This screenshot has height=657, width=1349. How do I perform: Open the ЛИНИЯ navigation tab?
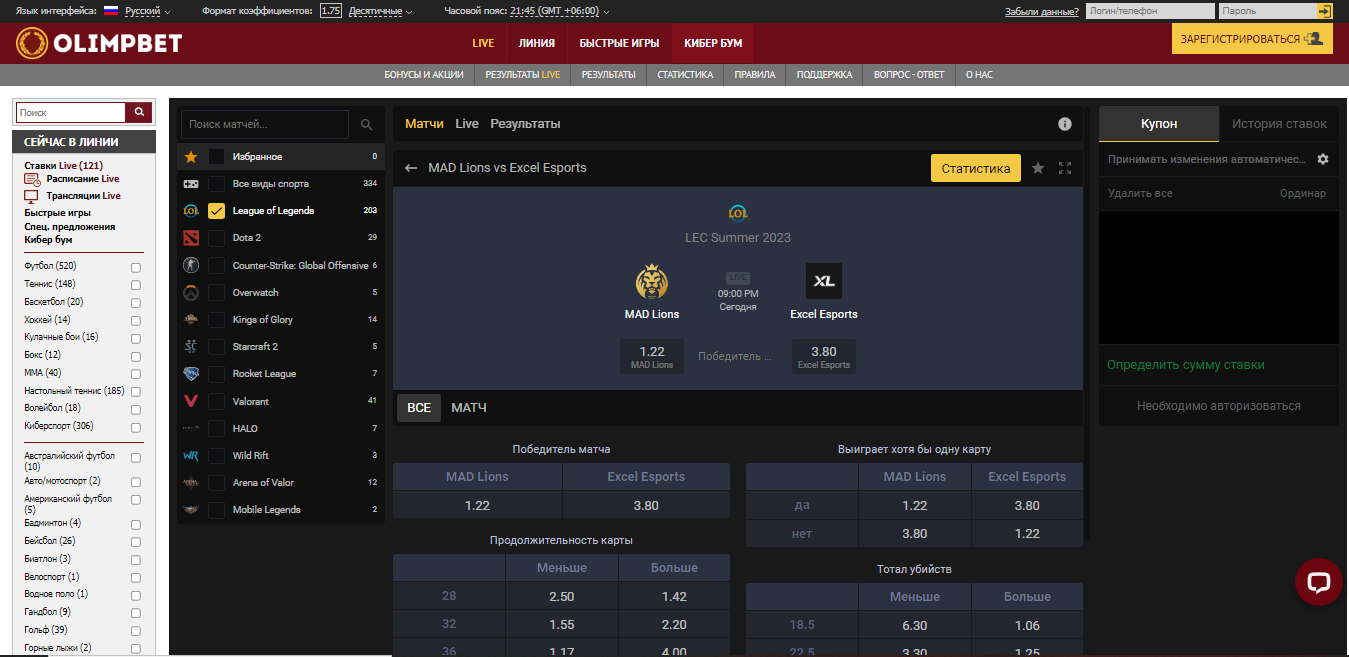coord(537,43)
